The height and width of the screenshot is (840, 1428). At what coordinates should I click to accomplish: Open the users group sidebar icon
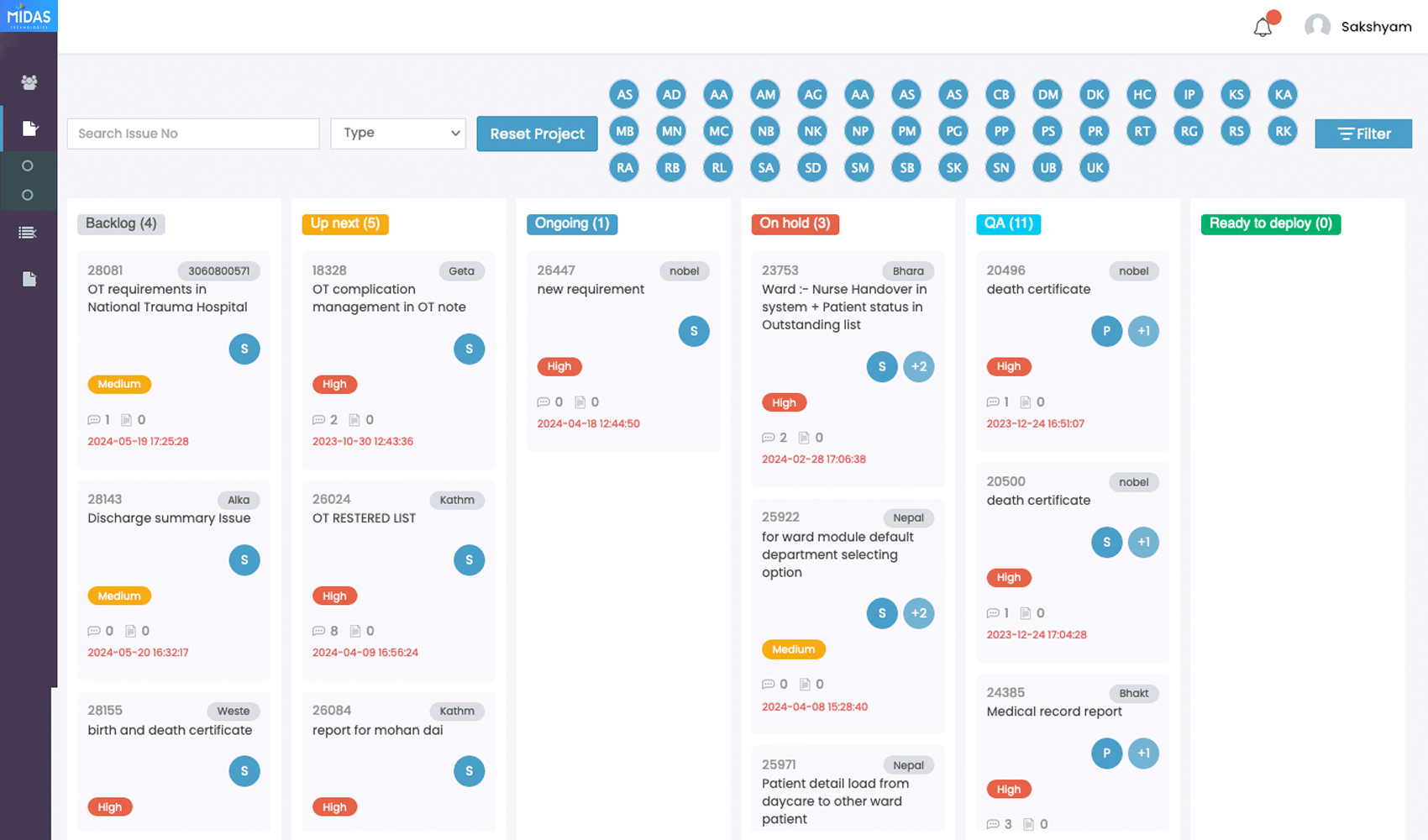point(29,82)
